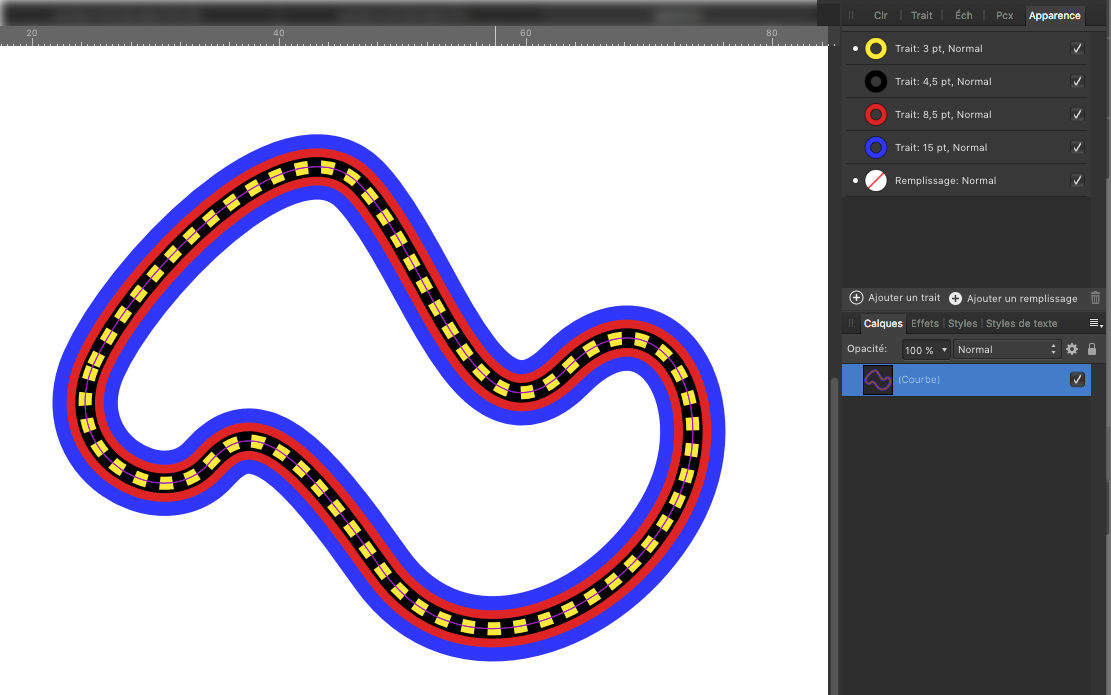The width and height of the screenshot is (1111, 695).
Task: Click the layer blend options gear icon
Action: (x=1072, y=349)
